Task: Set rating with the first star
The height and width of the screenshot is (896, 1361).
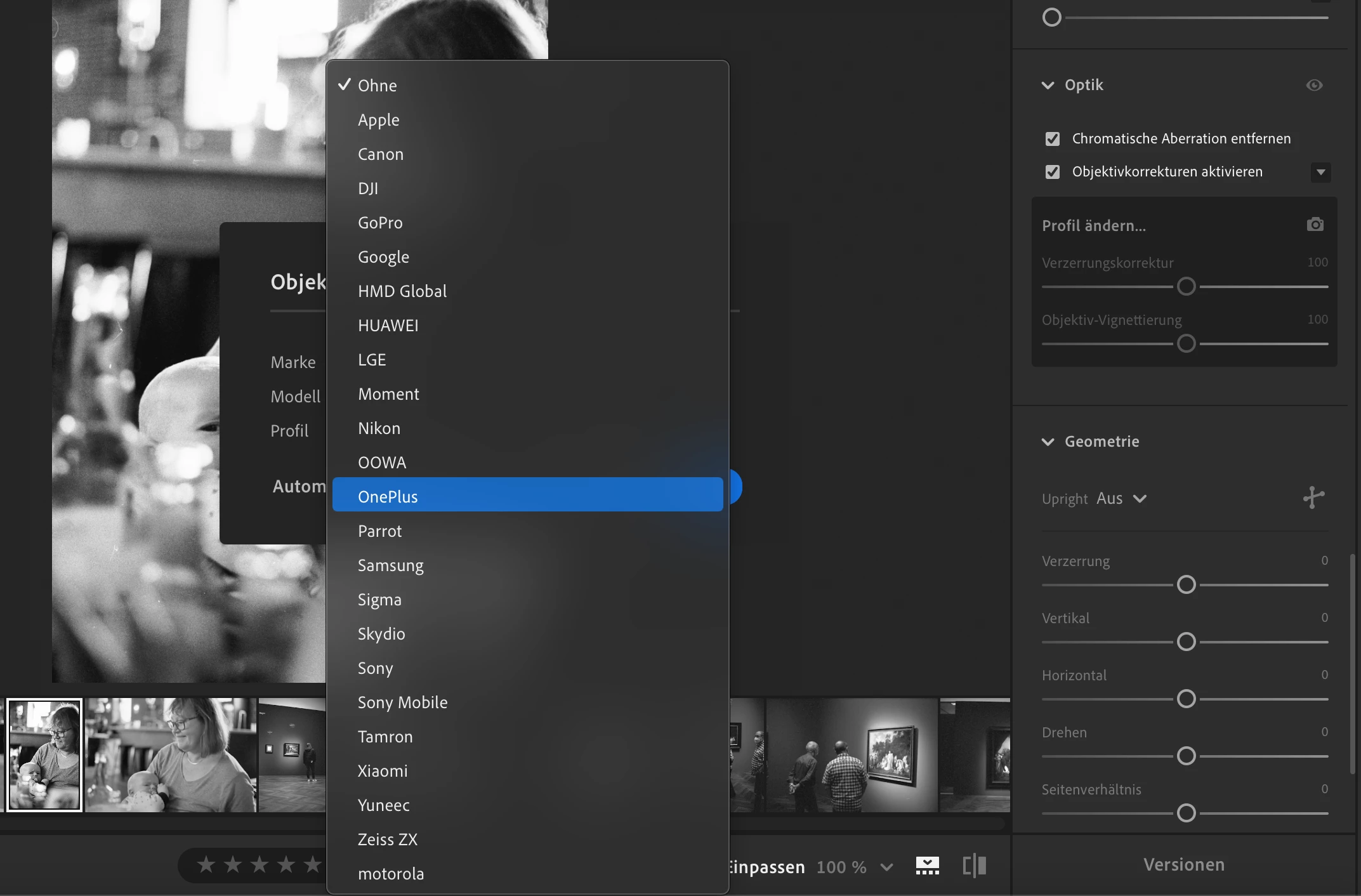Action: (206, 864)
